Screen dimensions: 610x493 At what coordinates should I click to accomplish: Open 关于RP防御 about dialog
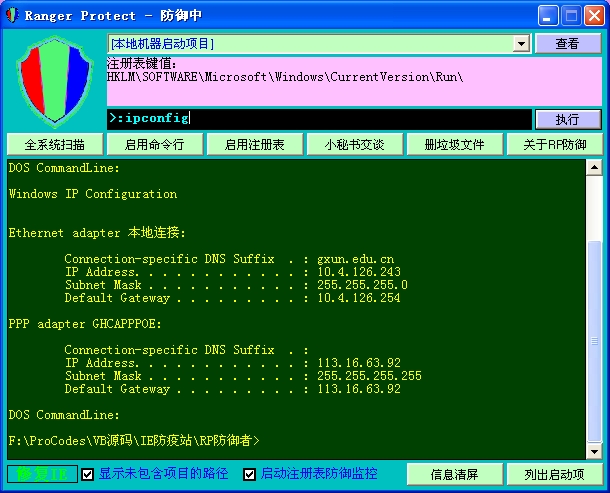[x=555, y=145]
